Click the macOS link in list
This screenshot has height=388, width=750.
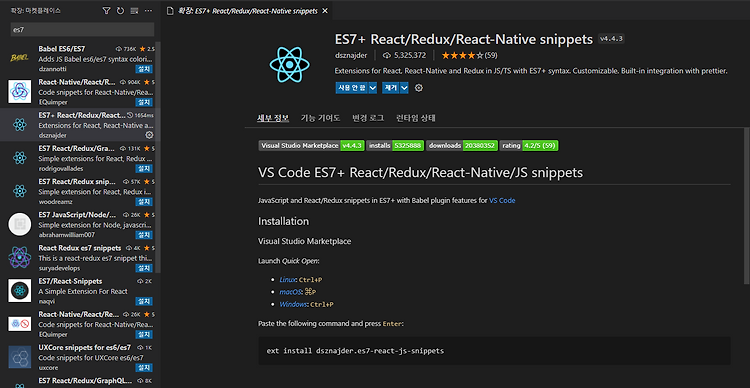(x=291, y=292)
